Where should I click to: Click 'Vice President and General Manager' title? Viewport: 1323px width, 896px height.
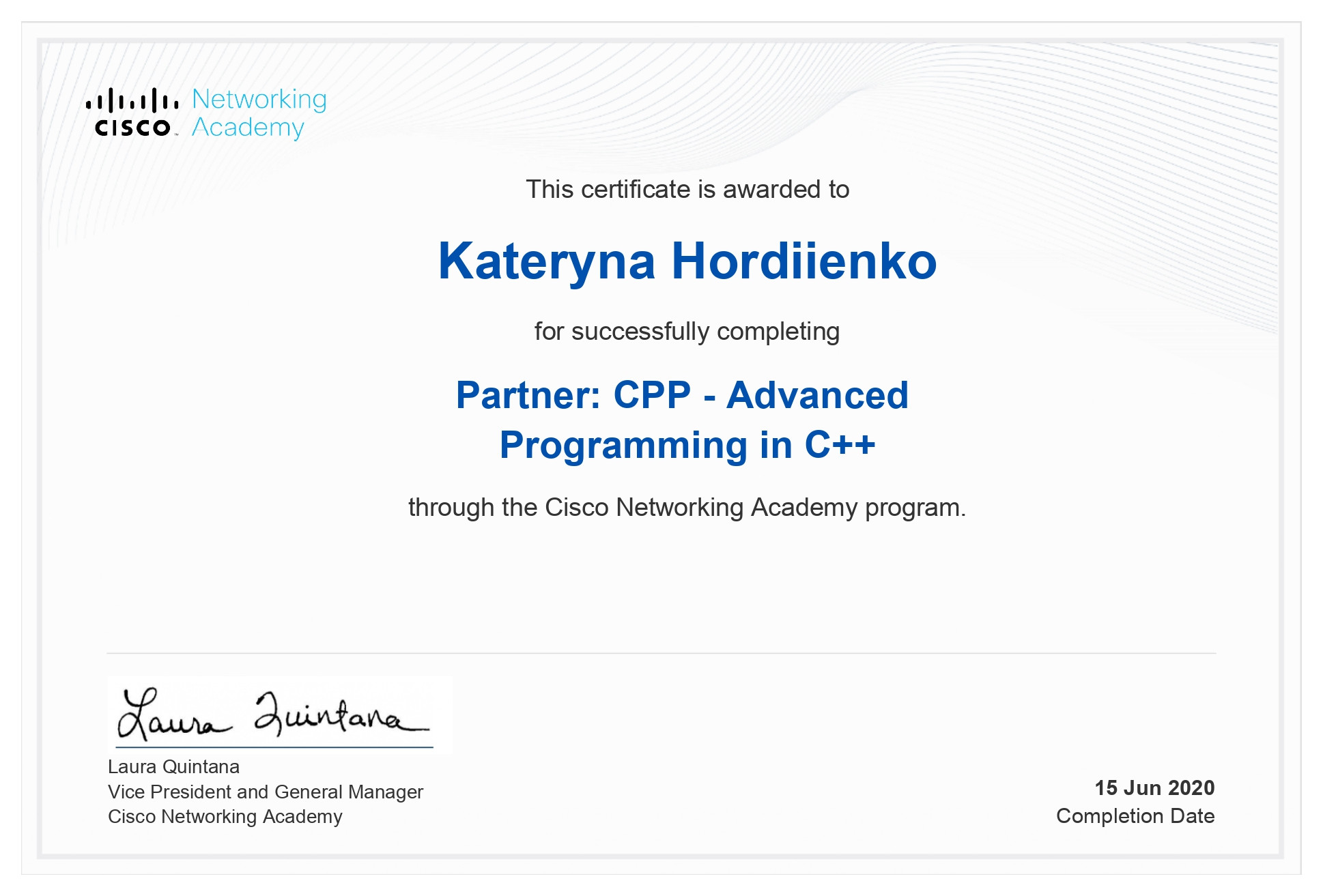coord(266,792)
